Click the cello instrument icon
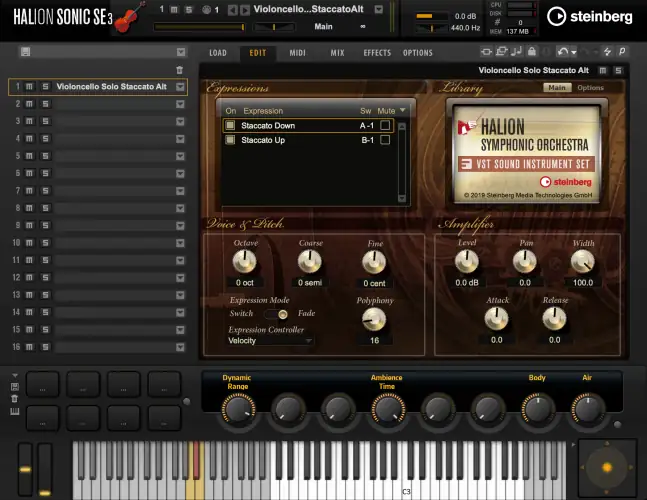Screen dimensions: 647x500 tap(127, 17)
